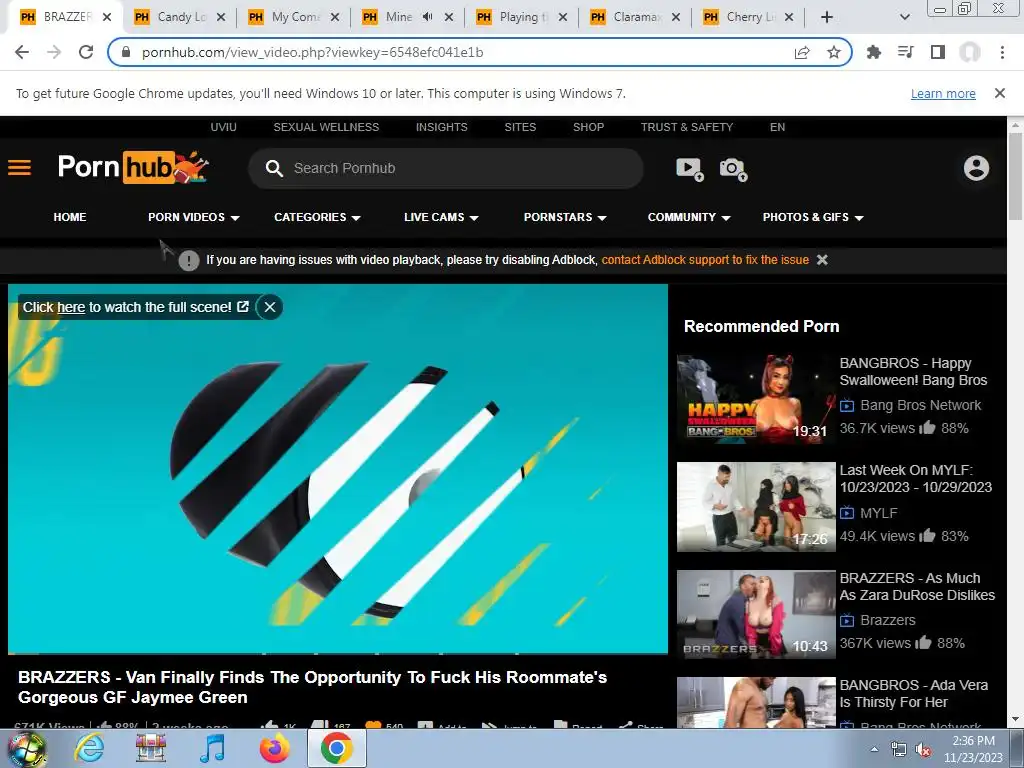Click the Bang Bros Network channel icon

pos(847,406)
